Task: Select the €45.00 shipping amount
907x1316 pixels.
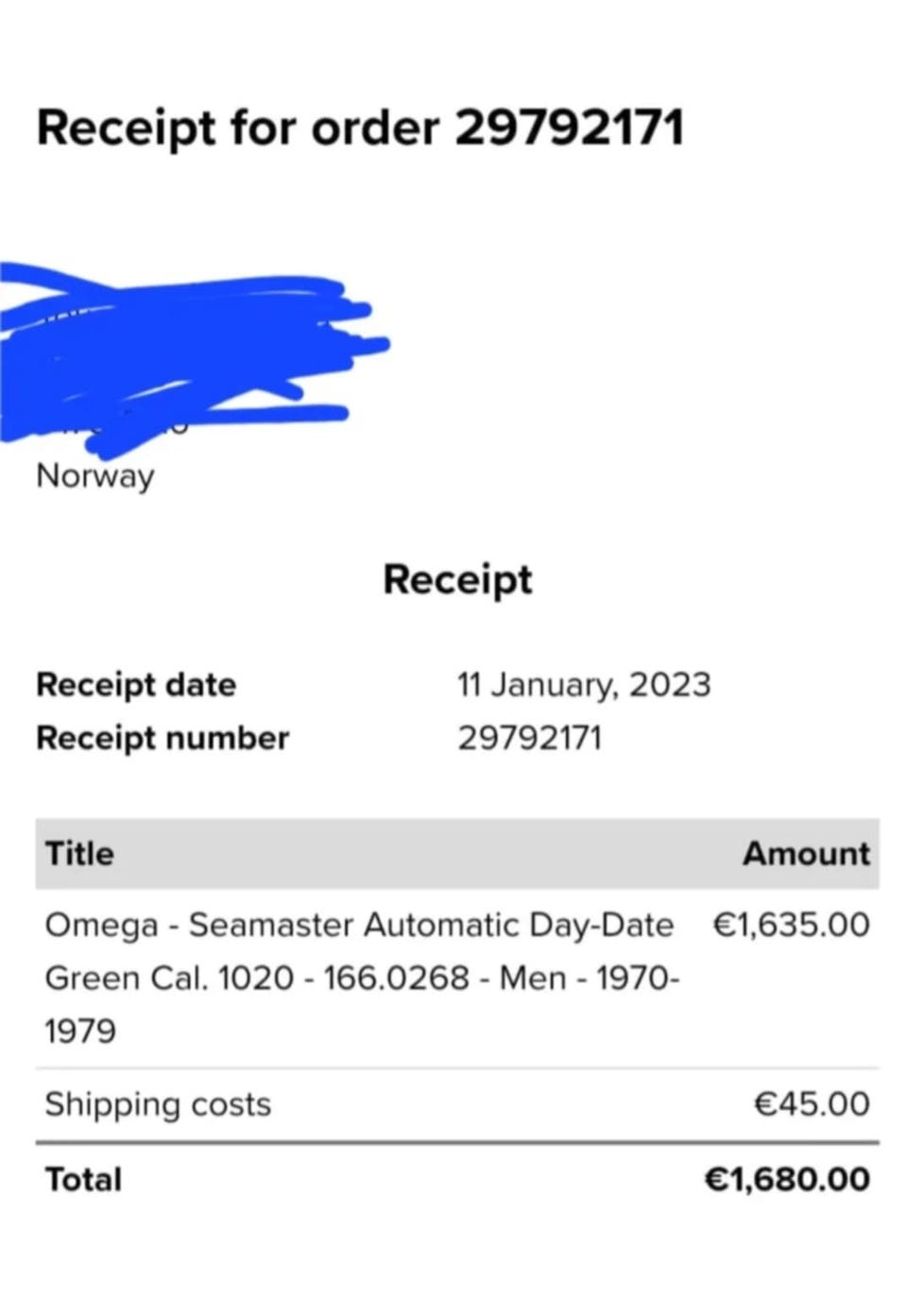Action: click(812, 1104)
